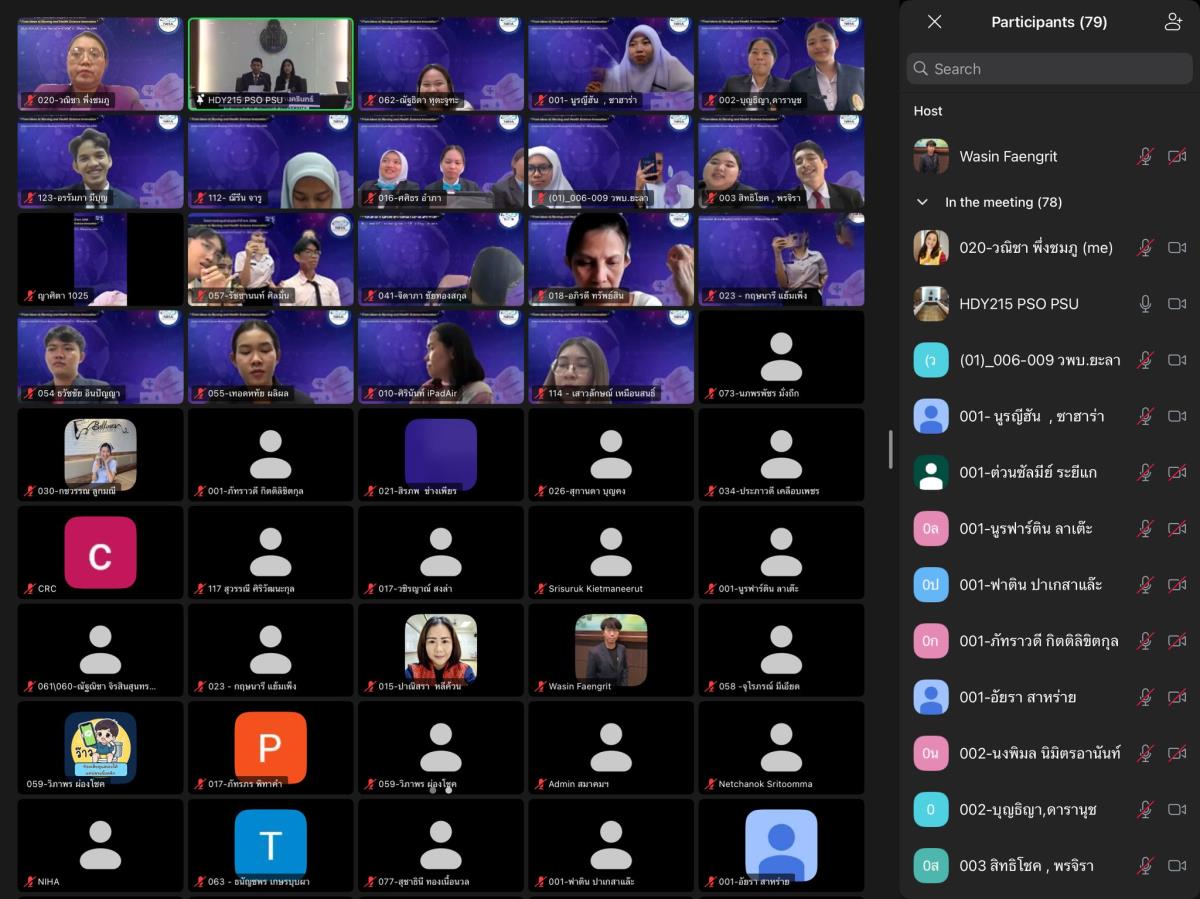Viewport: 1200px width, 899px height.
Task: Select the 1025 participant video tile
Action: 100,259
